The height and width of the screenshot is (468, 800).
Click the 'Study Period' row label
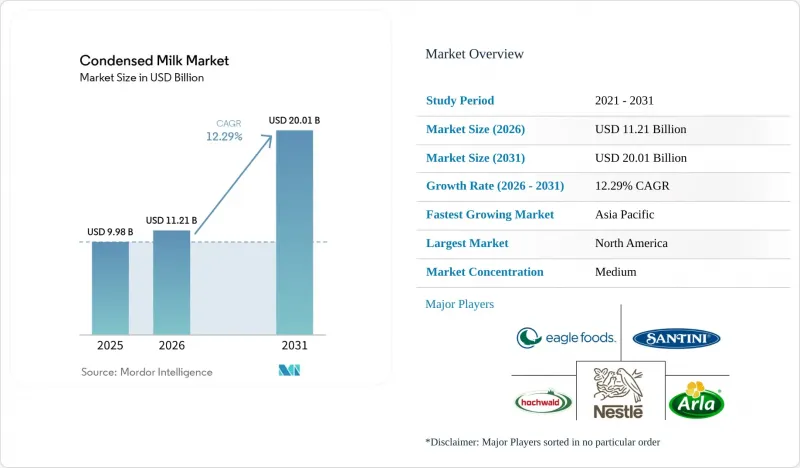coord(460,101)
